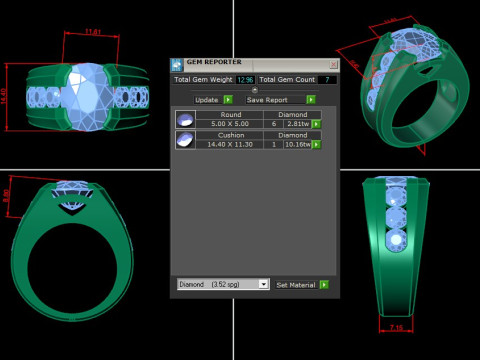The height and width of the screenshot is (360, 480).
Task: Click the quantity 6 cell in Round row
Action: click(274, 124)
